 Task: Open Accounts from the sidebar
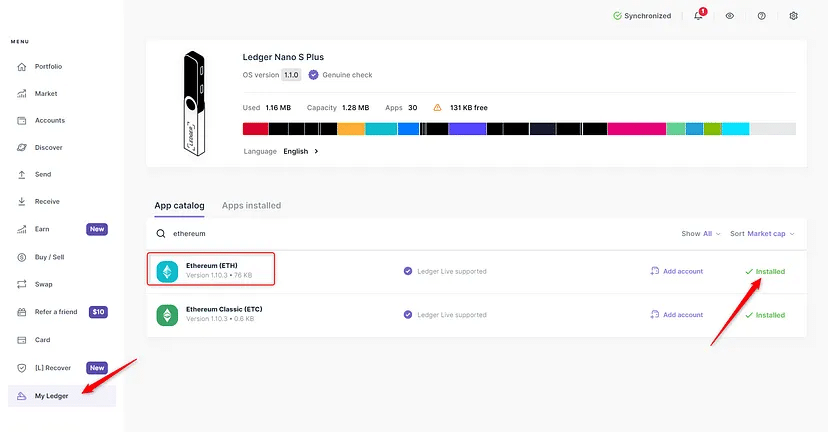49,120
